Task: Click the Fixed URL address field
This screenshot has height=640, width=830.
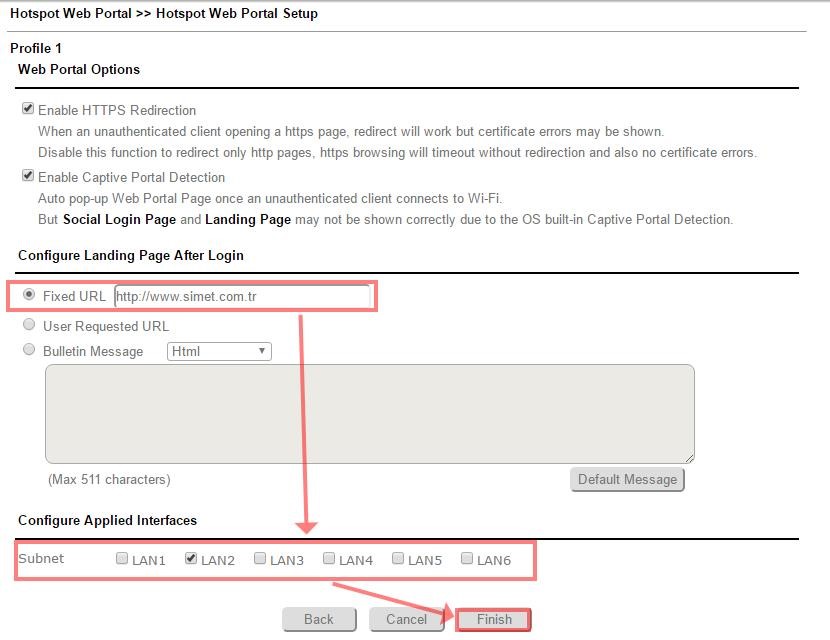Action: point(242,297)
